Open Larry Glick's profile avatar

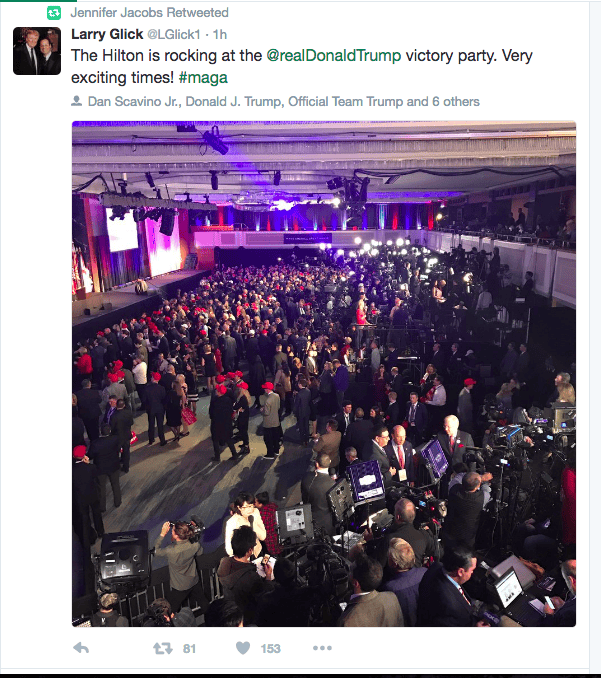tap(37, 51)
